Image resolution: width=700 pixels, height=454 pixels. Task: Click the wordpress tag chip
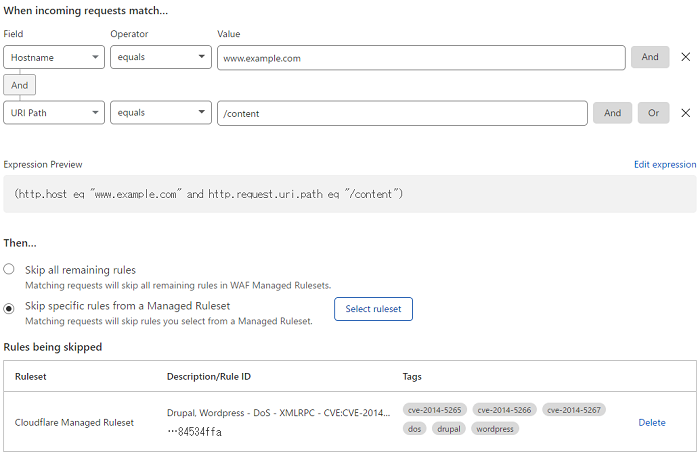[495, 429]
